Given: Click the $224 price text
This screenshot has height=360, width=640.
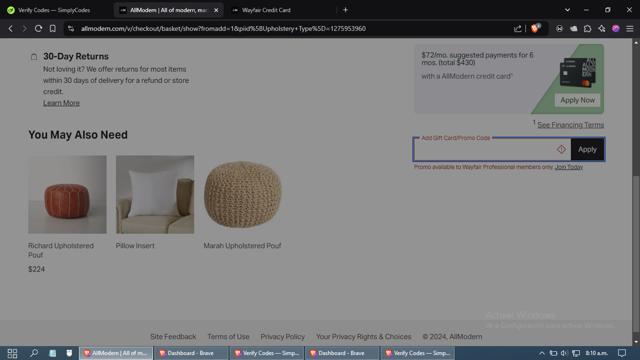Looking at the screenshot, I should tap(36, 269).
